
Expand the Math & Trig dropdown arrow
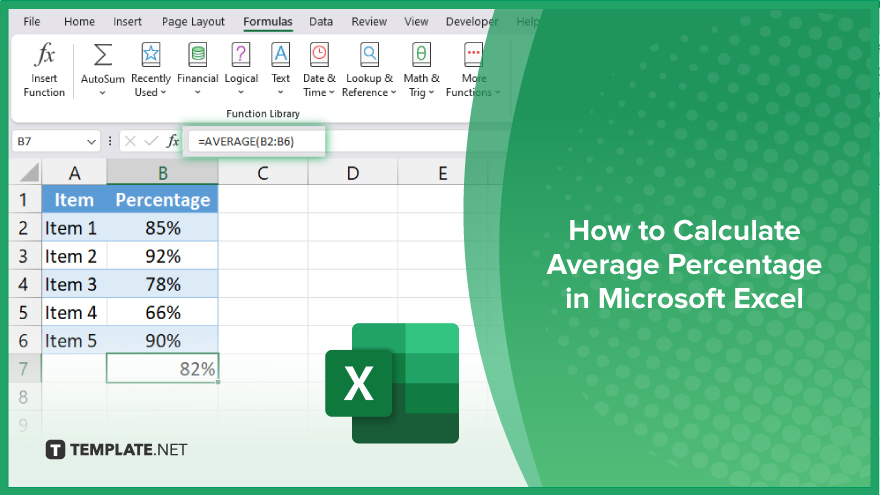[432, 93]
